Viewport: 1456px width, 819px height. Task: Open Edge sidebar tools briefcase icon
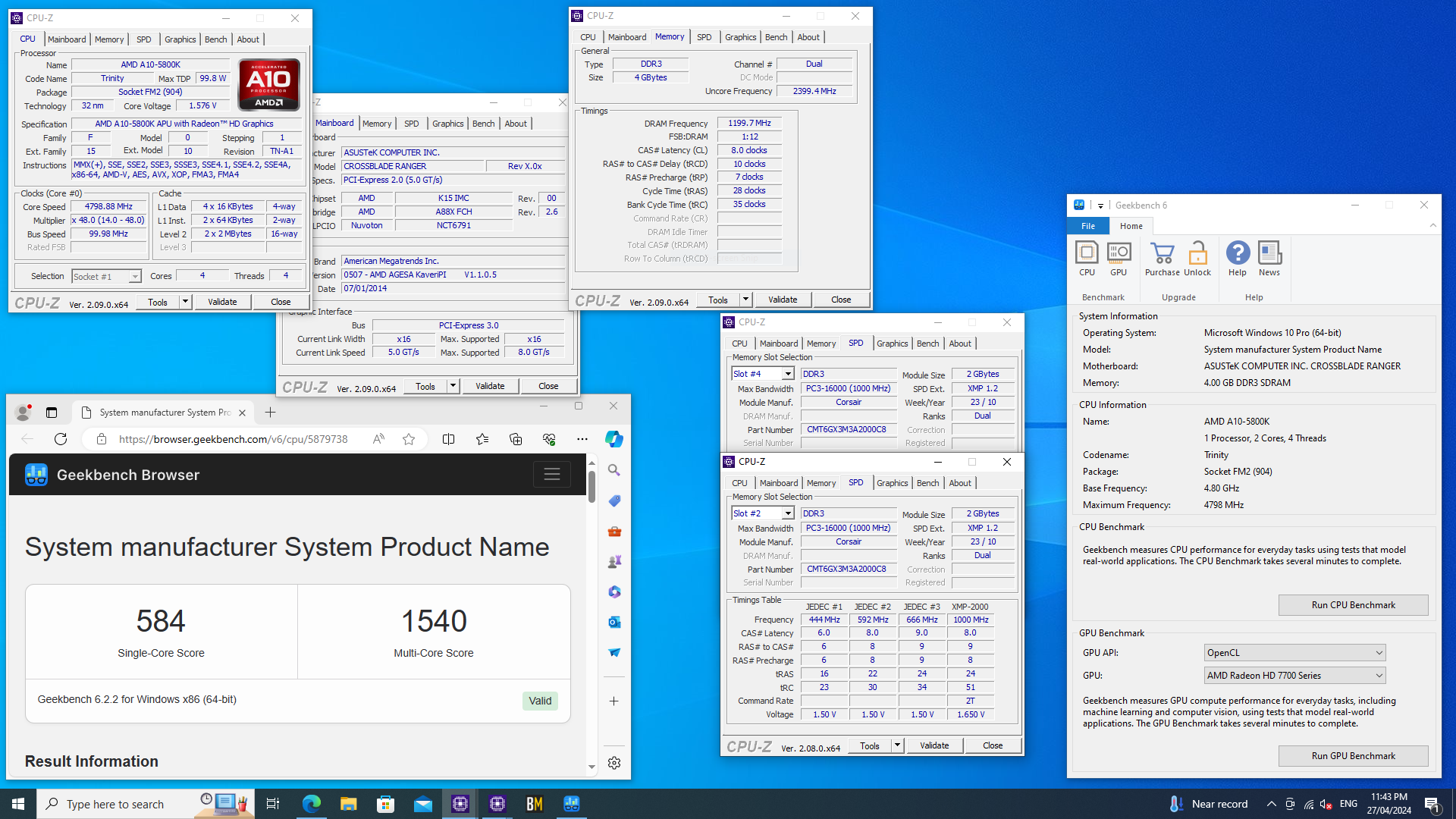pyautogui.click(x=614, y=531)
